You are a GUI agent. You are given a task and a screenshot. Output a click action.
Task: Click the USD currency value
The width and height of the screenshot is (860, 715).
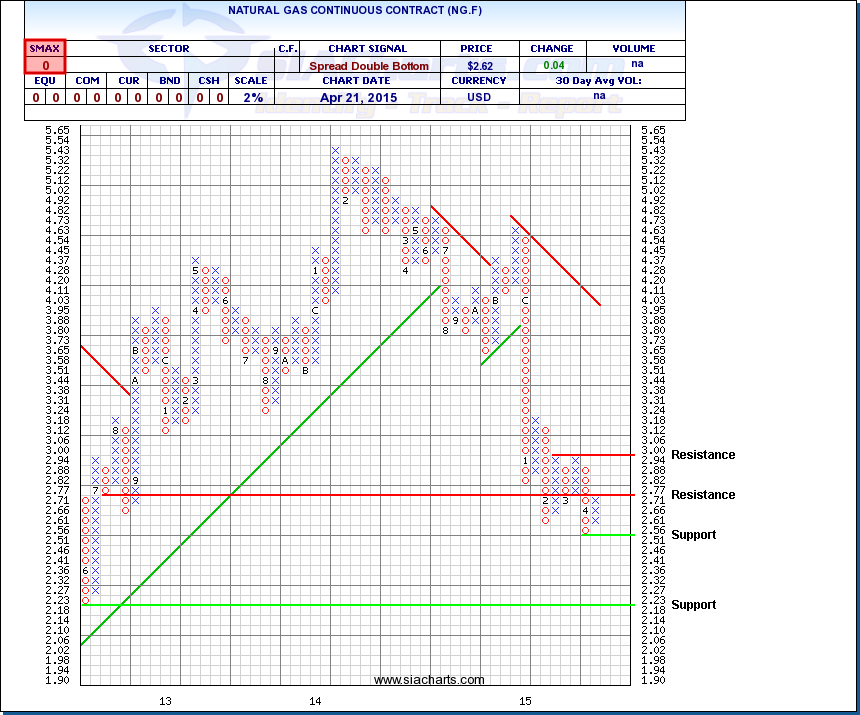tap(480, 97)
